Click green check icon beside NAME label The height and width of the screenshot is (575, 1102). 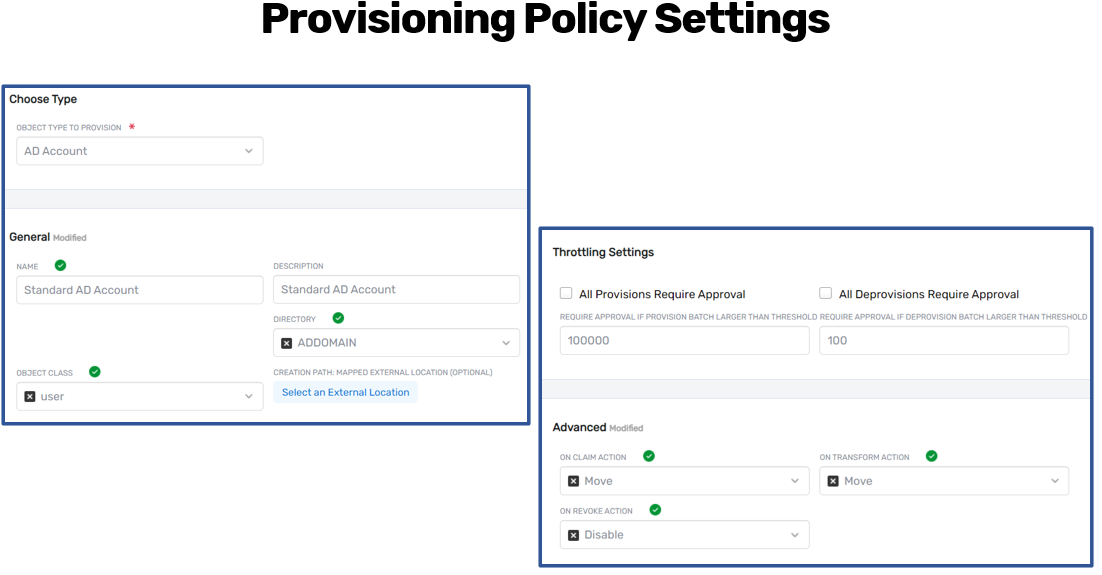[60, 265]
